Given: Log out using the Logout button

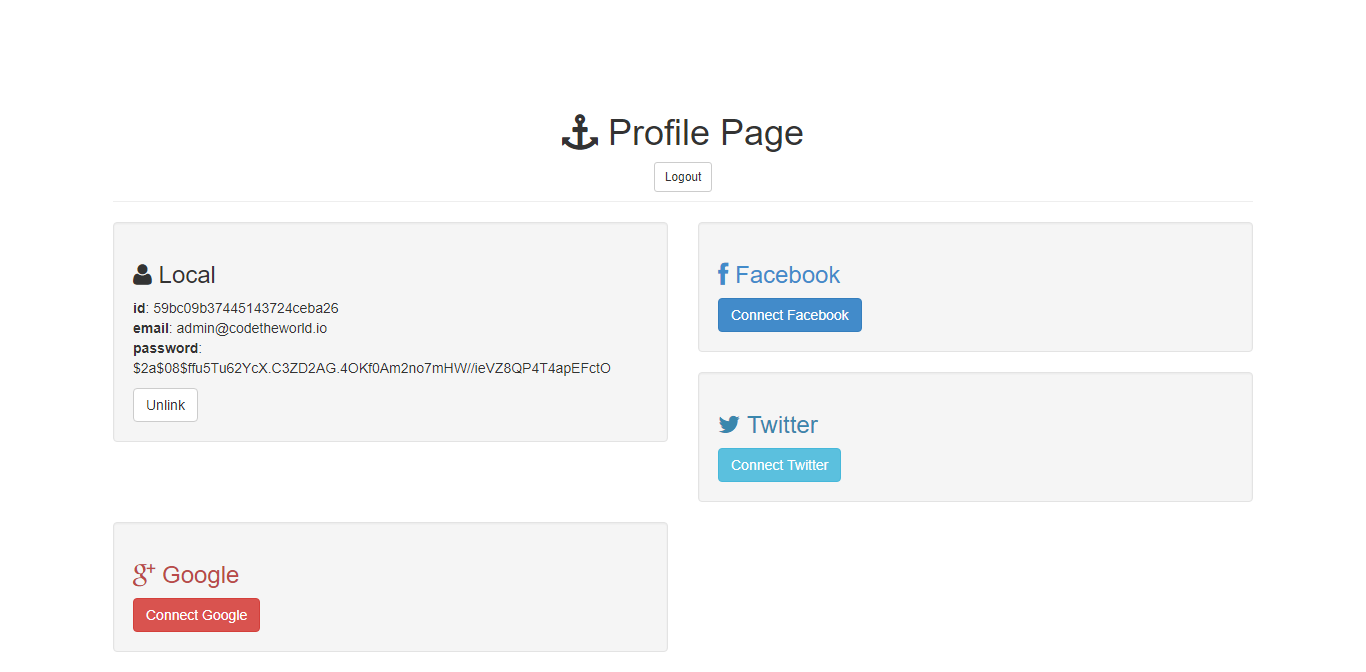Looking at the screenshot, I should coord(683,177).
